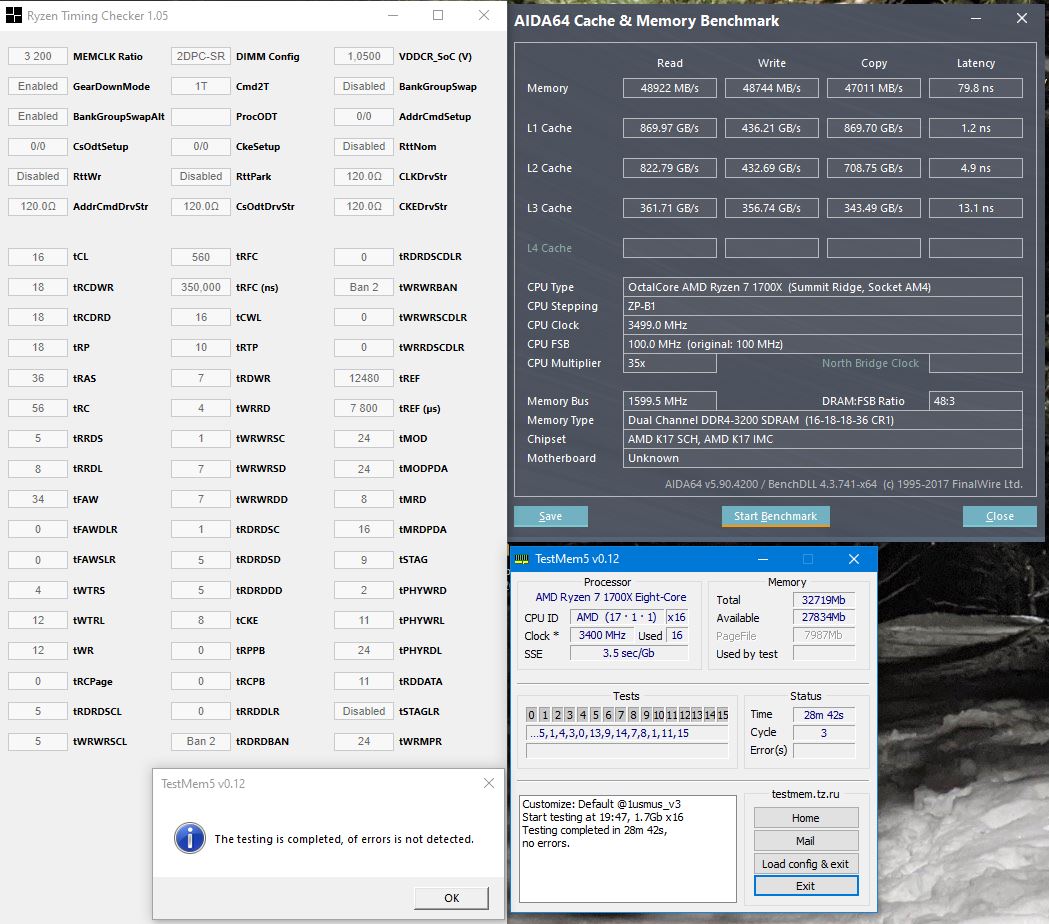Click the blue info icon in TestMem5 dialog

pos(190,838)
